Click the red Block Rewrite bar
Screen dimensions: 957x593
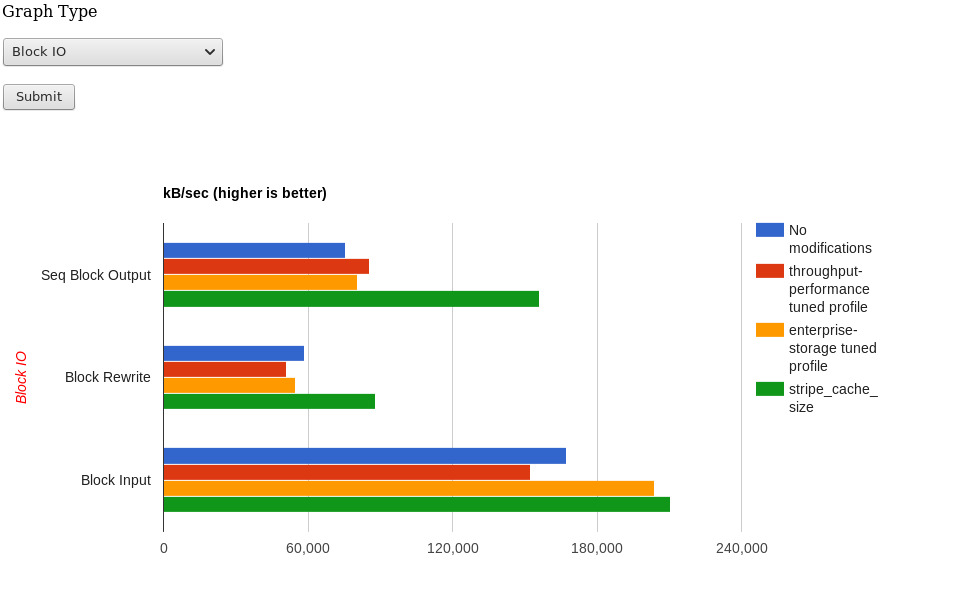[x=224, y=369]
